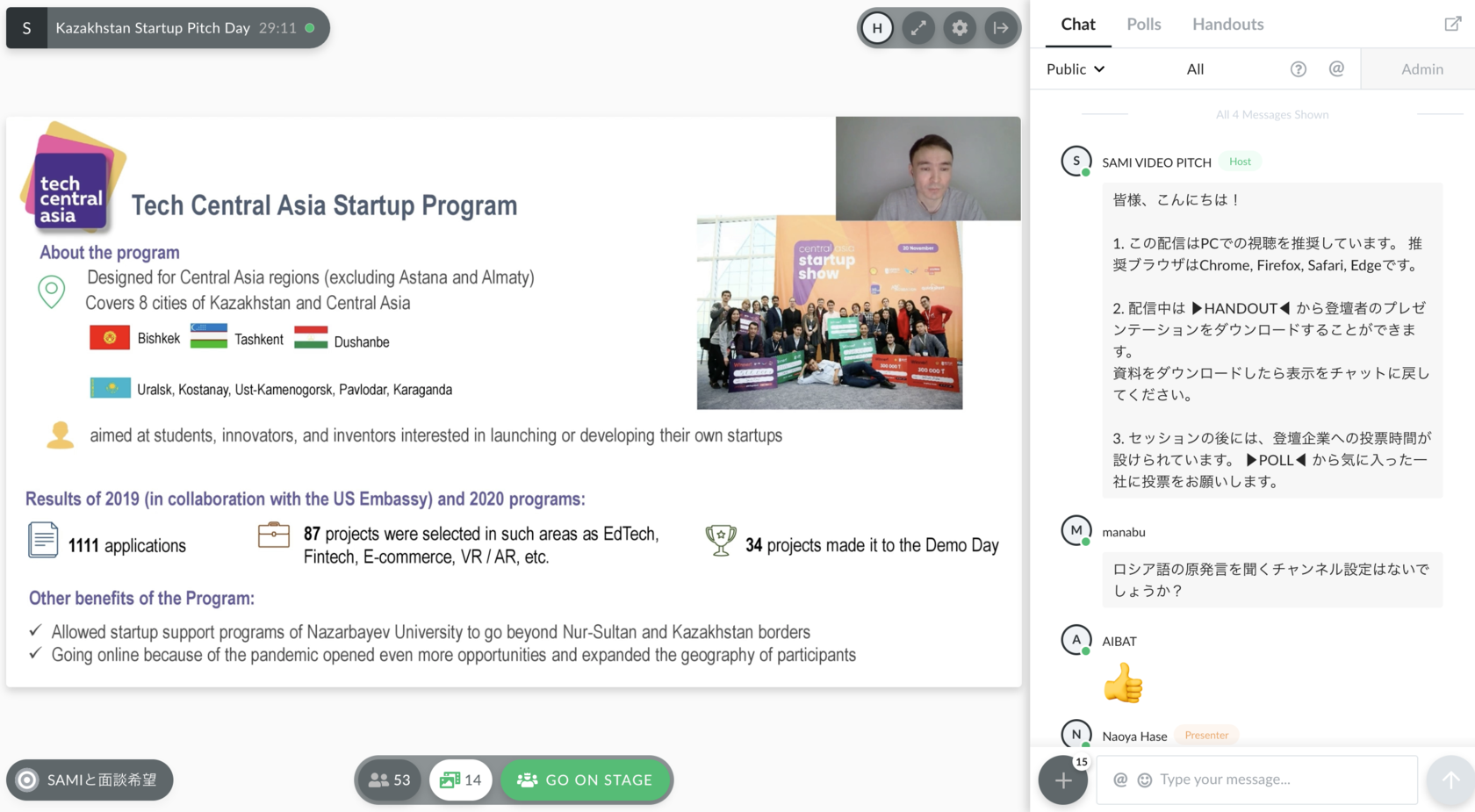Click manabu's message about Russian audio channel
This screenshot has width=1475, height=812.
[x=1272, y=580]
